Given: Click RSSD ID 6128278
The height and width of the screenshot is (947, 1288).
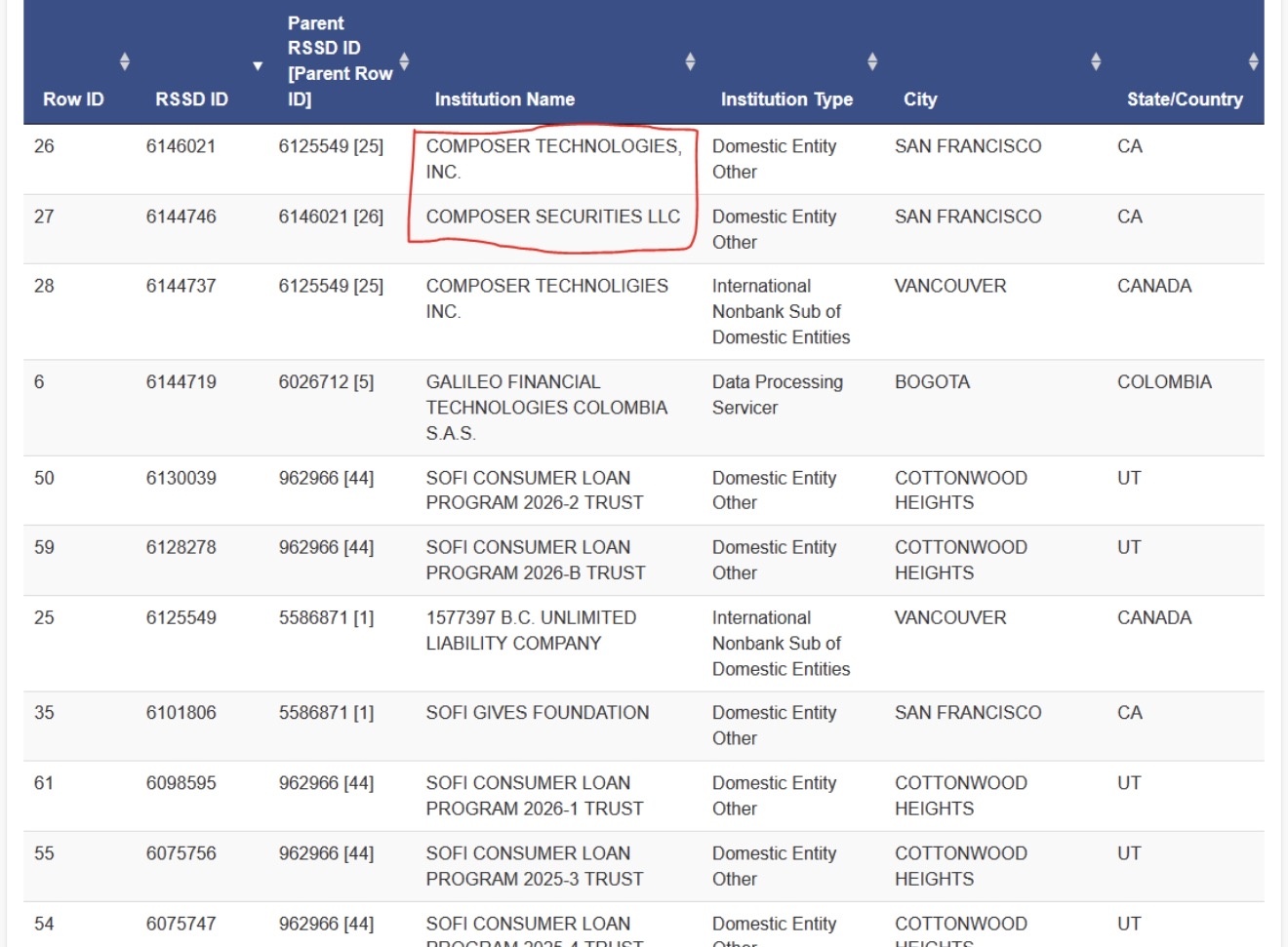Looking at the screenshot, I should tap(181, 547).
